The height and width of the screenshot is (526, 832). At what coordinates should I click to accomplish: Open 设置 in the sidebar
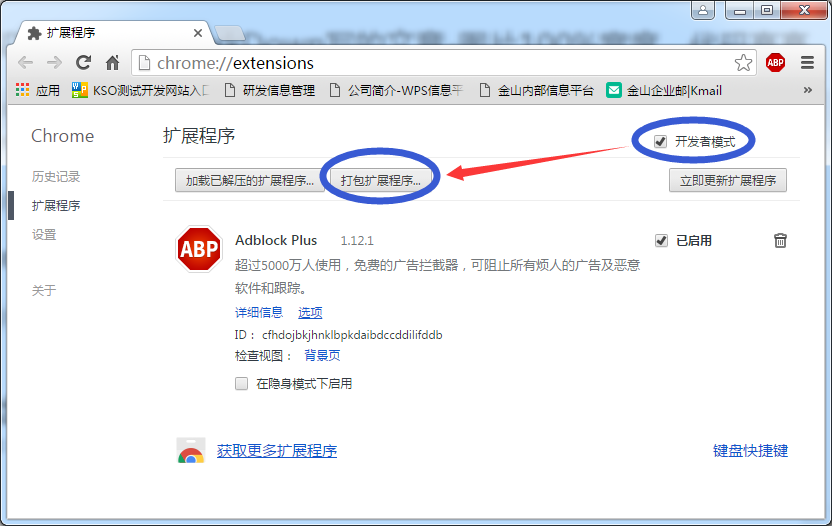tap(44, 235)
